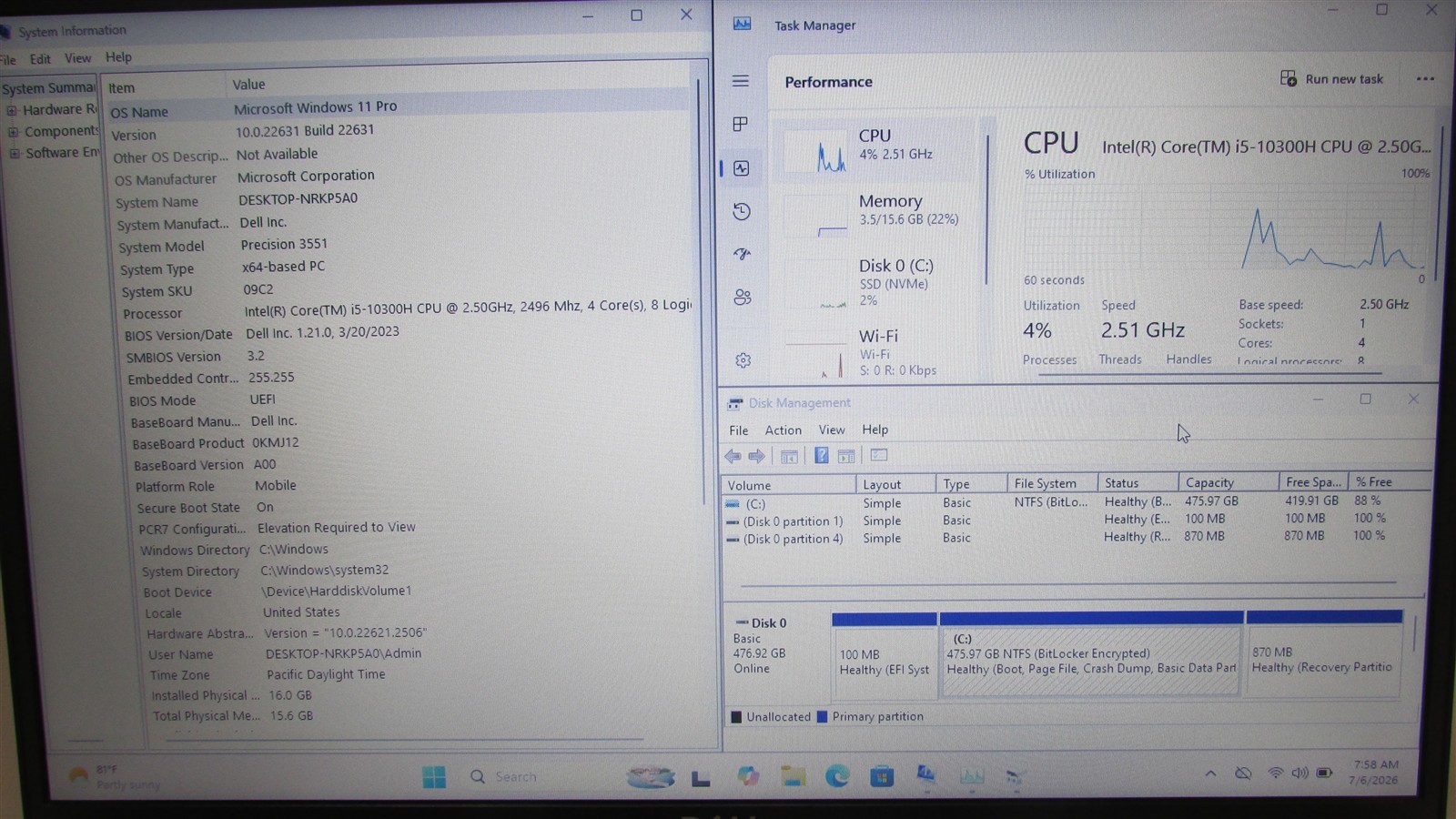Open Help menu in Disk Management
This screenshot has width=1456, height=819.
[x=875, y=430]
